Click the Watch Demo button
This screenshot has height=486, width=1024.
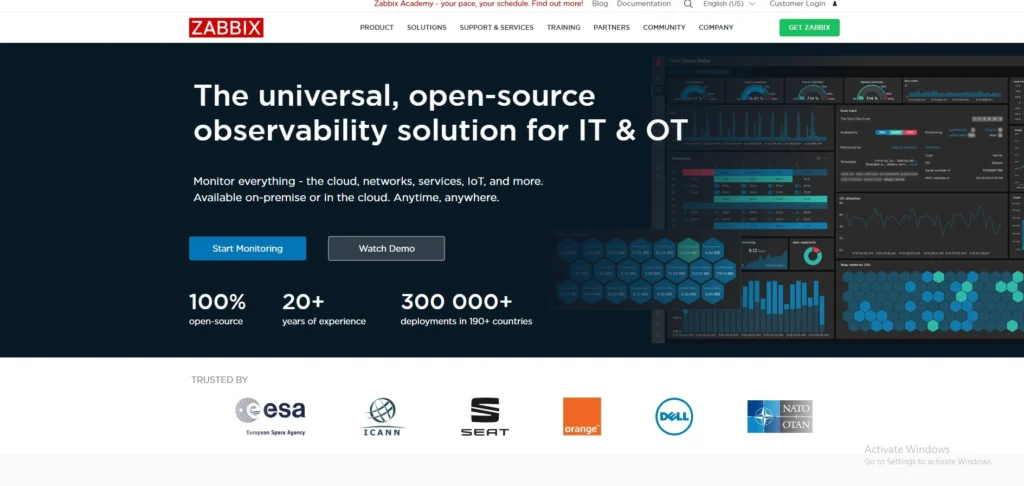click(x=386, y=248)
